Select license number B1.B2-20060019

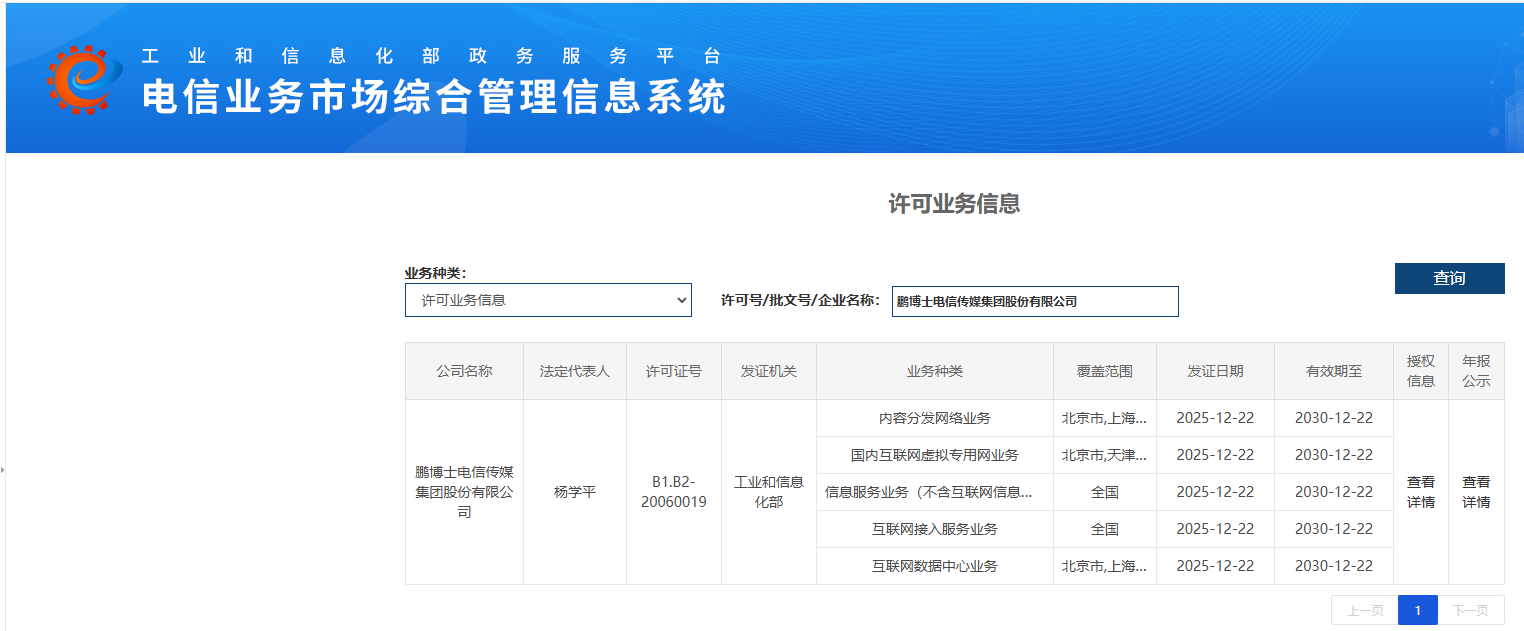pyautogui.click(x=673, y=492)
